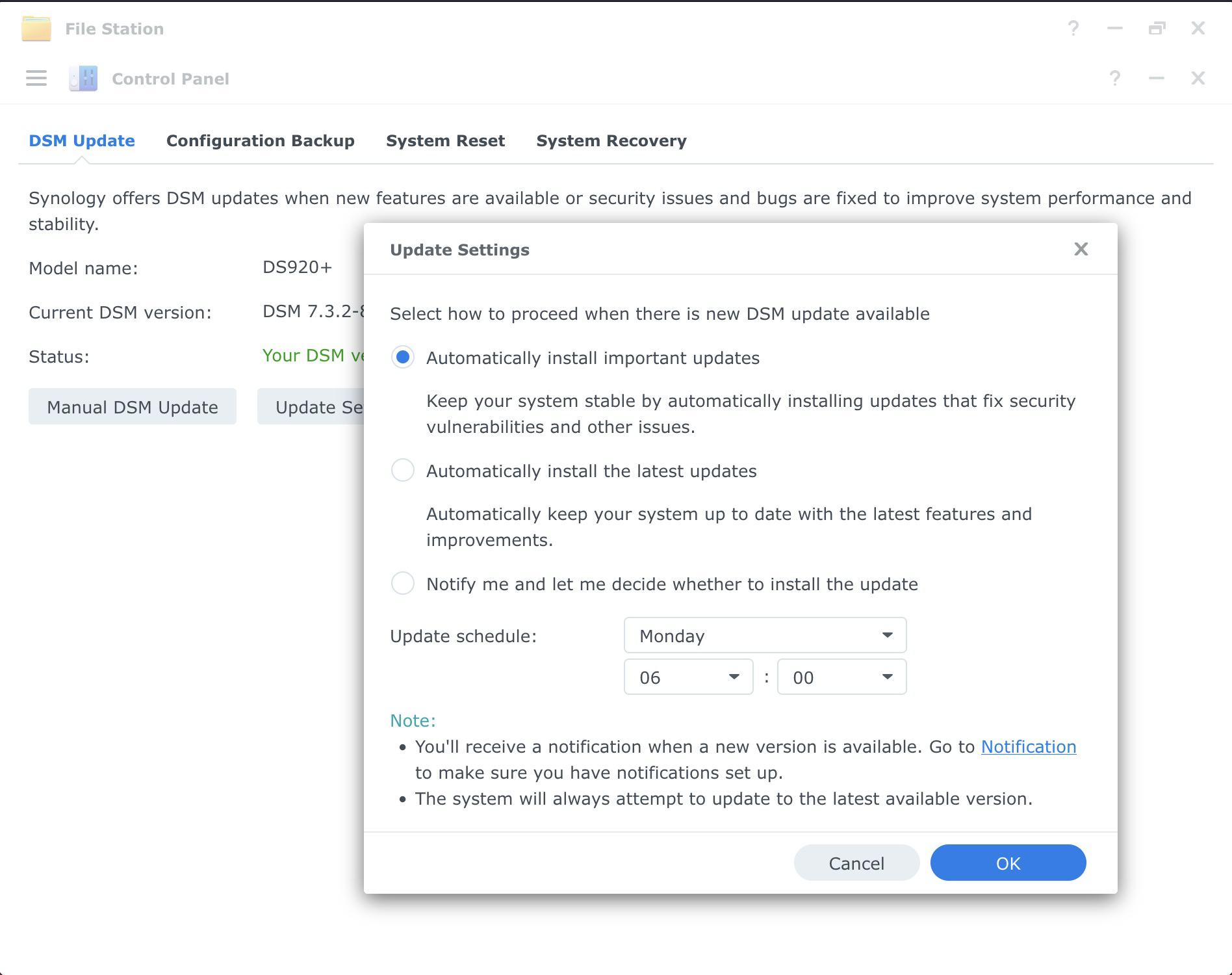Choose Notify me and let me decide option
This screenshot has width=1232, height=975.
click(x=403, y=583)
